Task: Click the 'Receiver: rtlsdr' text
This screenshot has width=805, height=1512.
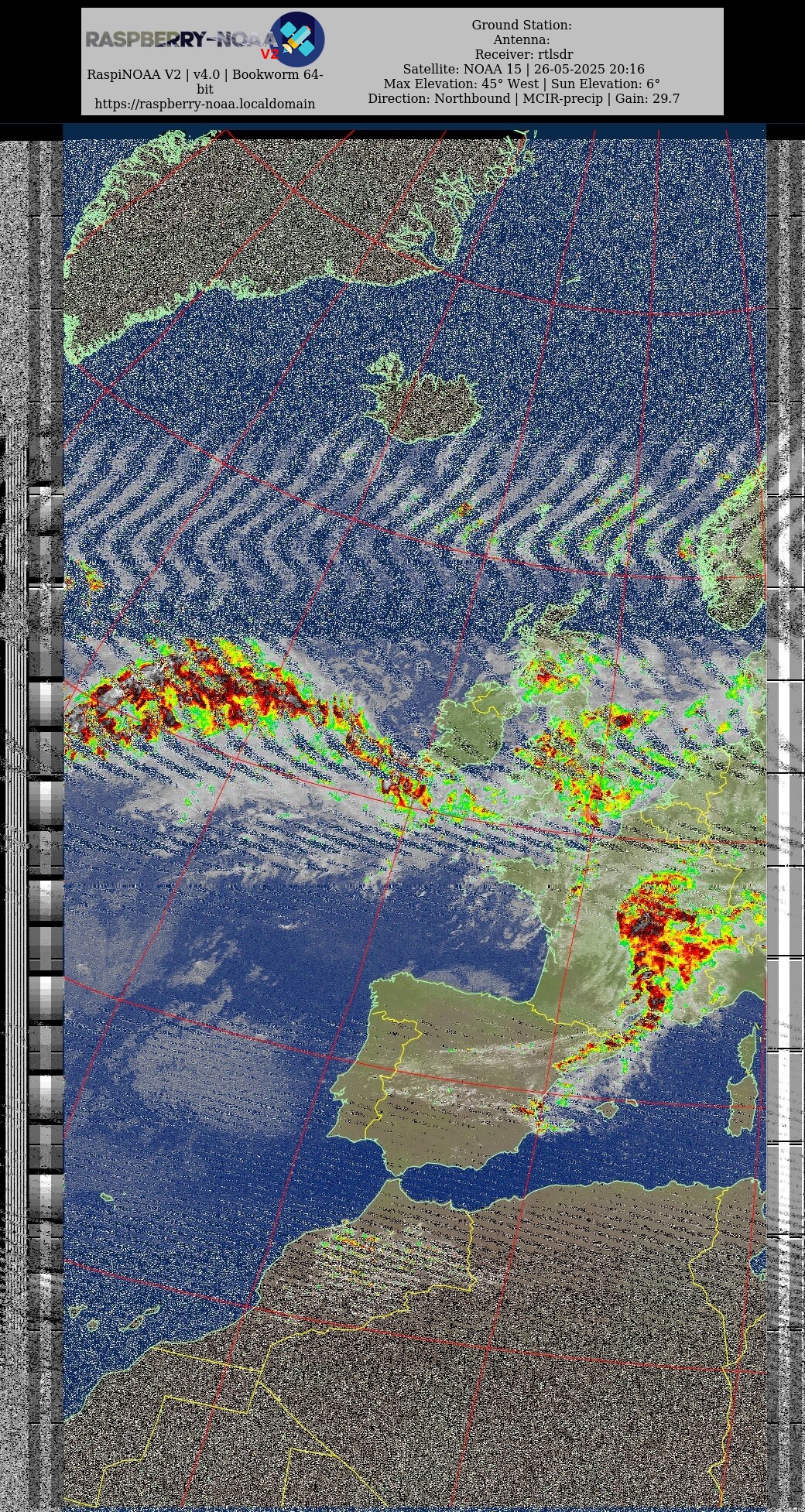Action: click(523, 54)
